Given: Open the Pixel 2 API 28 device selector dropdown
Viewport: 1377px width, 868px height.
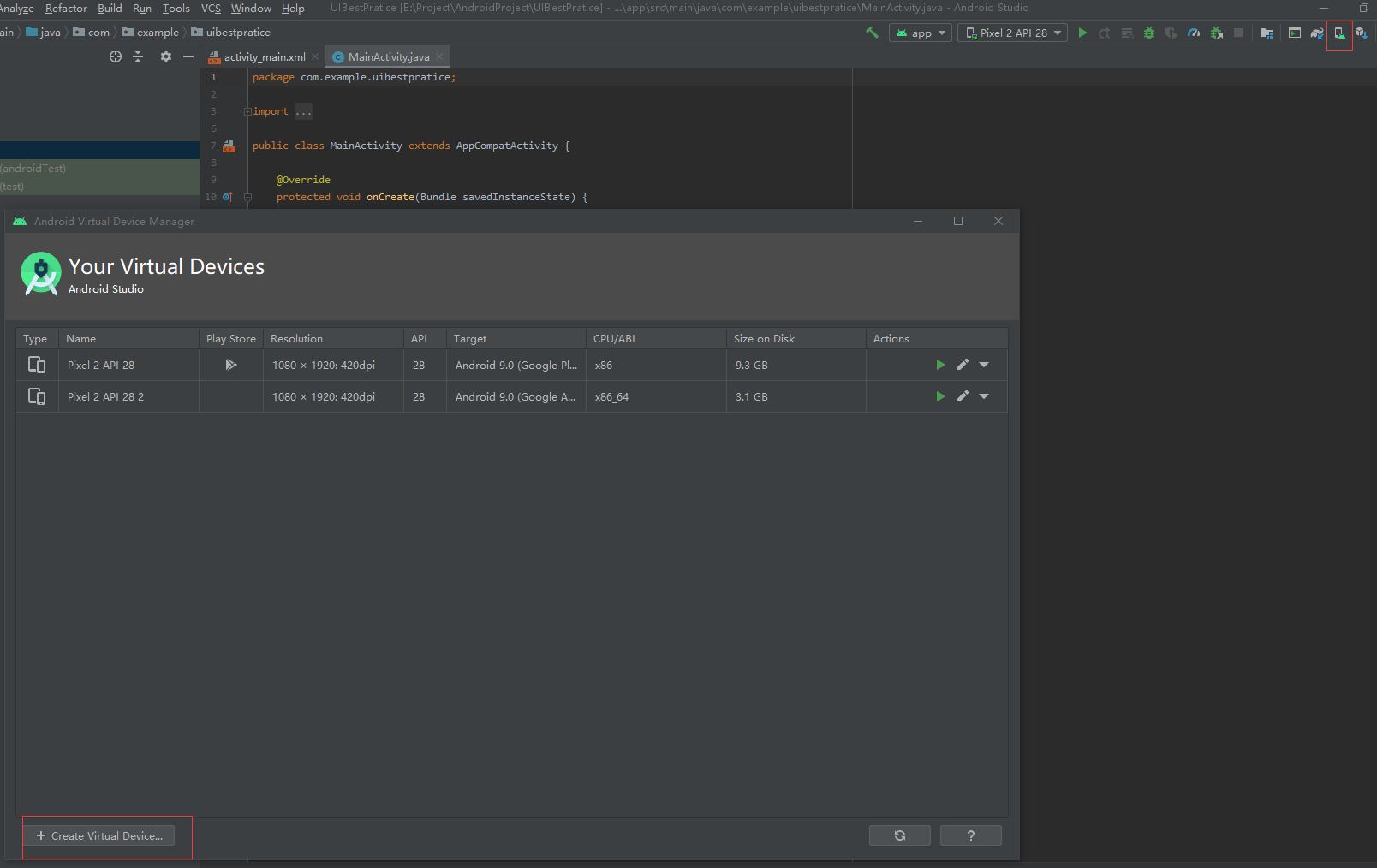Looking at the screenshot, I should (x=1013, y=33).
